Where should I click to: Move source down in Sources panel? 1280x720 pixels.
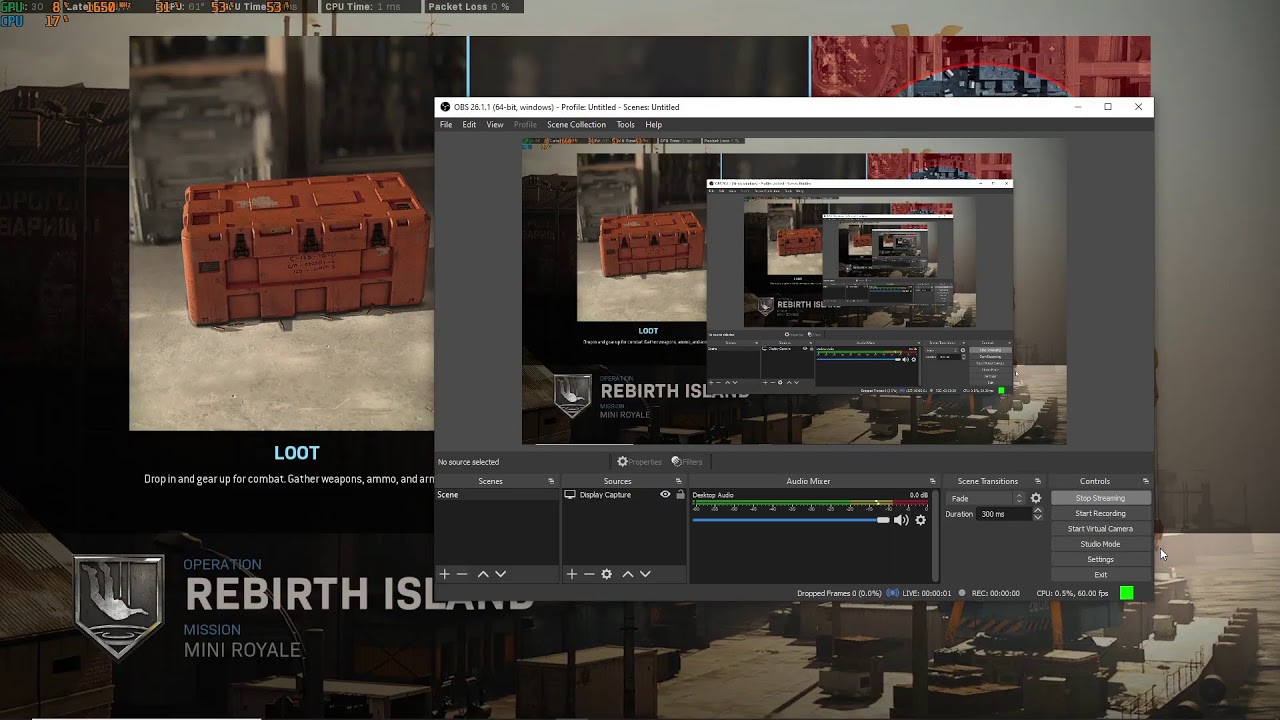click(645, 574)
